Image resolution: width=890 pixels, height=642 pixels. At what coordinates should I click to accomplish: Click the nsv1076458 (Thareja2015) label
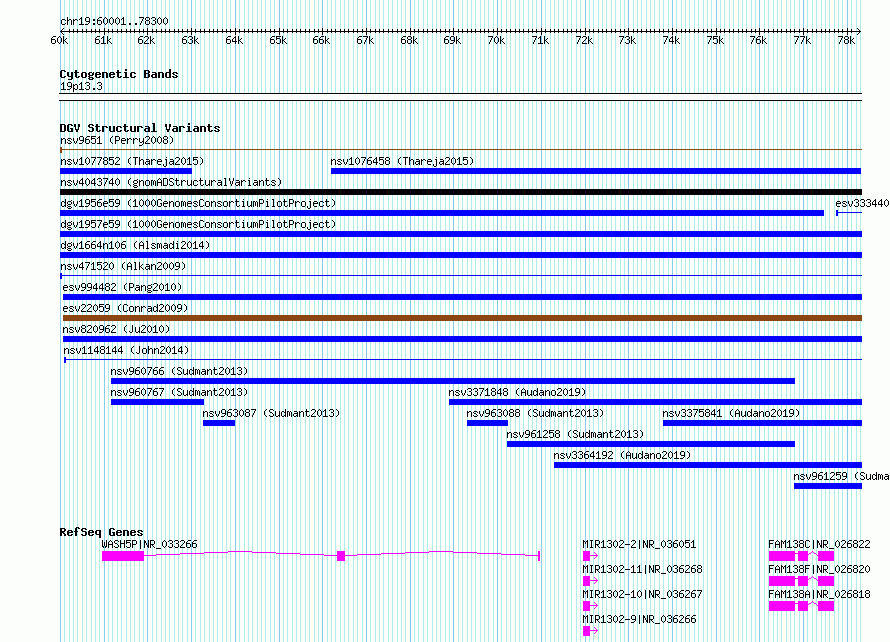pos(402,161)
